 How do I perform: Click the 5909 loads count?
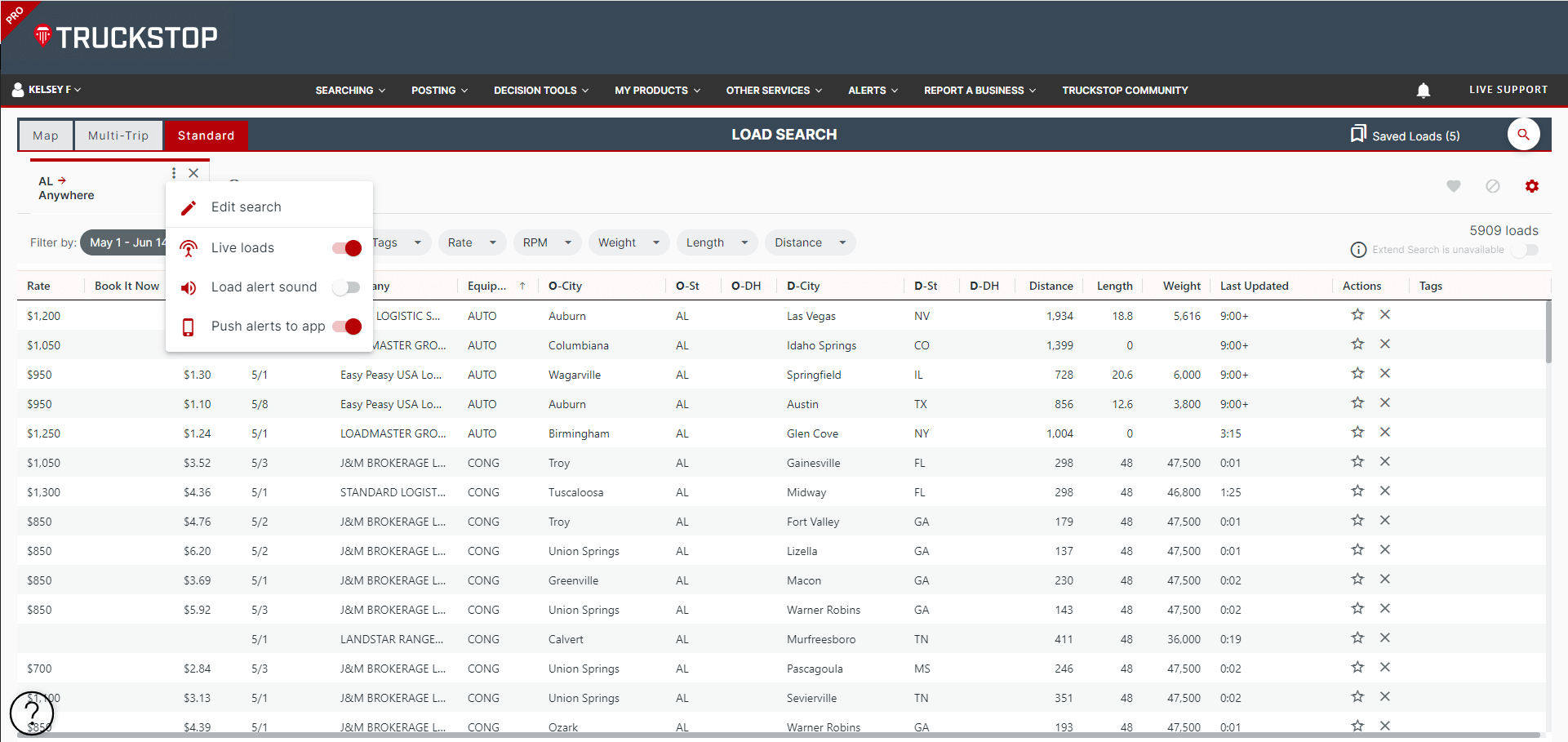click(1504, 230)
